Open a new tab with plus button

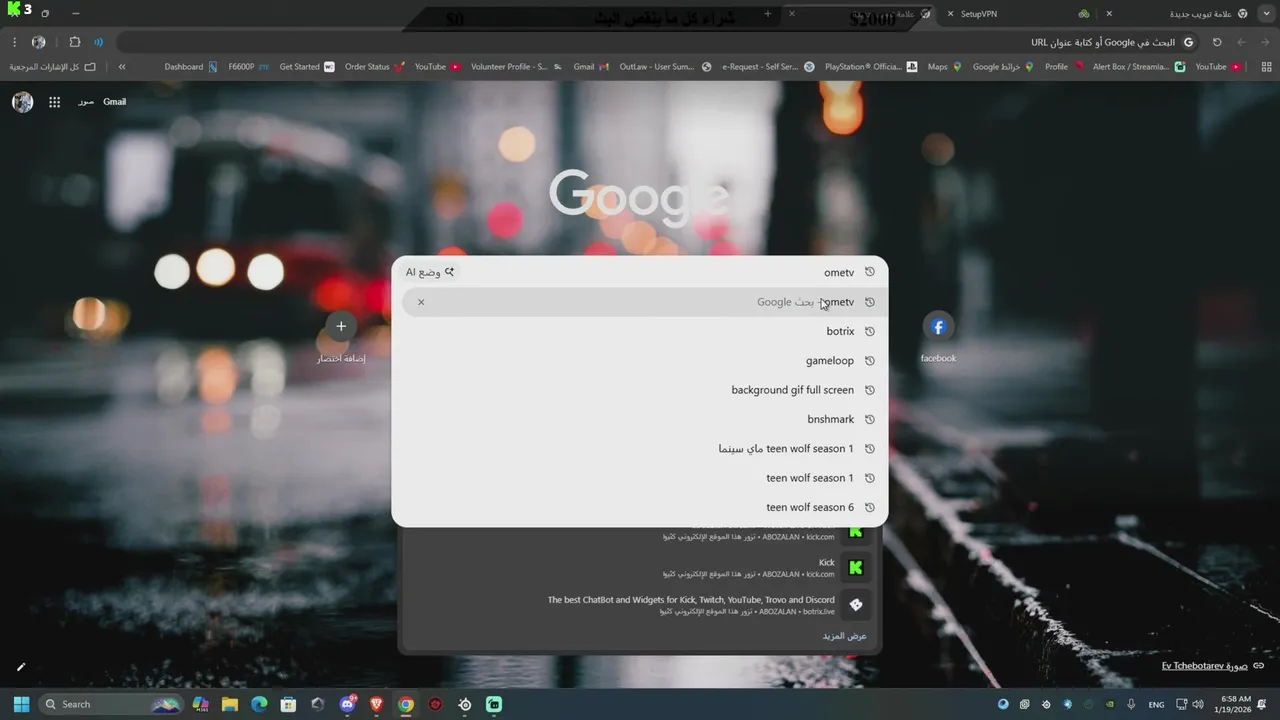[x=768, y=14]
